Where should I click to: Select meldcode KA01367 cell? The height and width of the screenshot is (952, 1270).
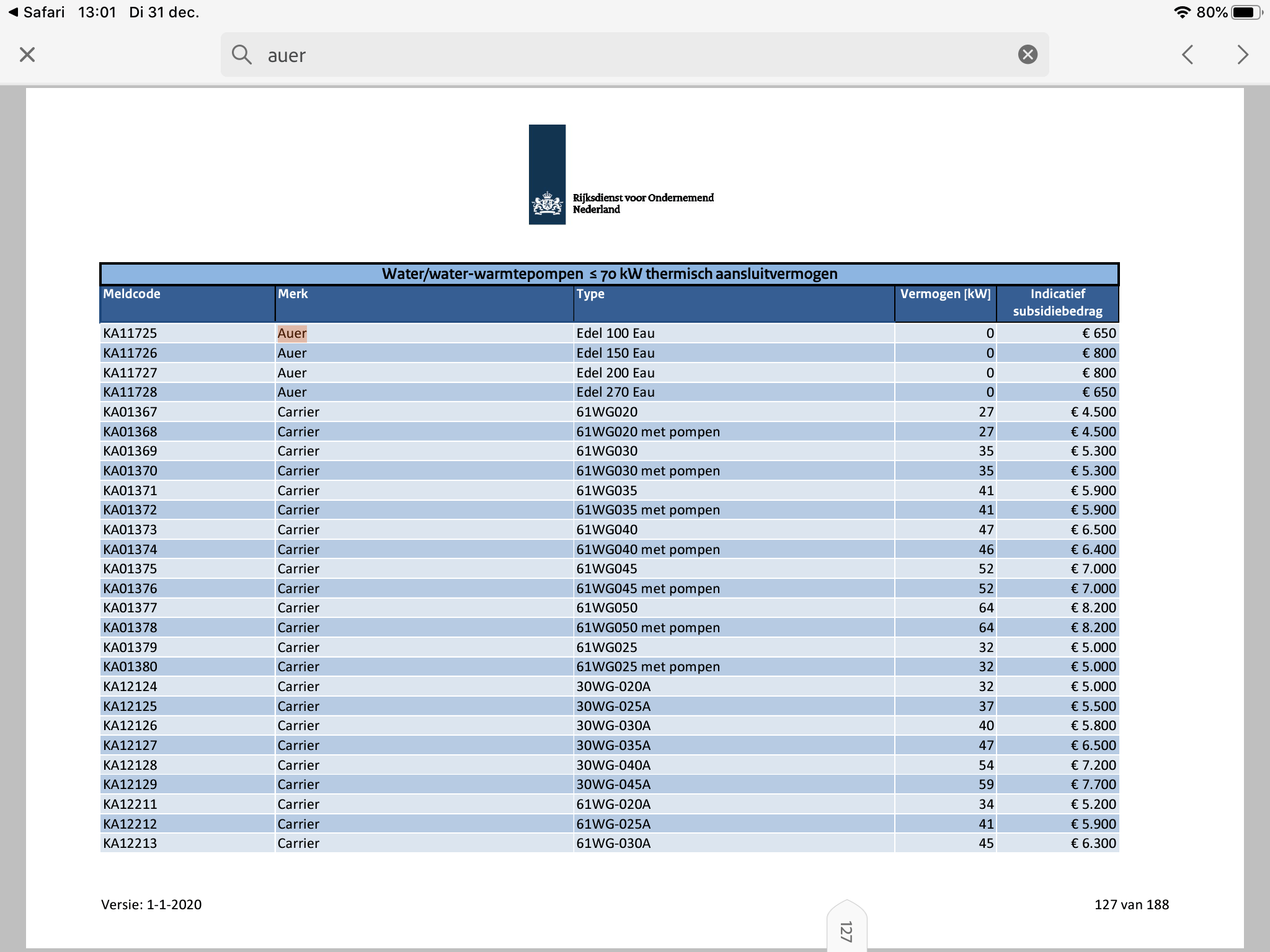point(130,412)
